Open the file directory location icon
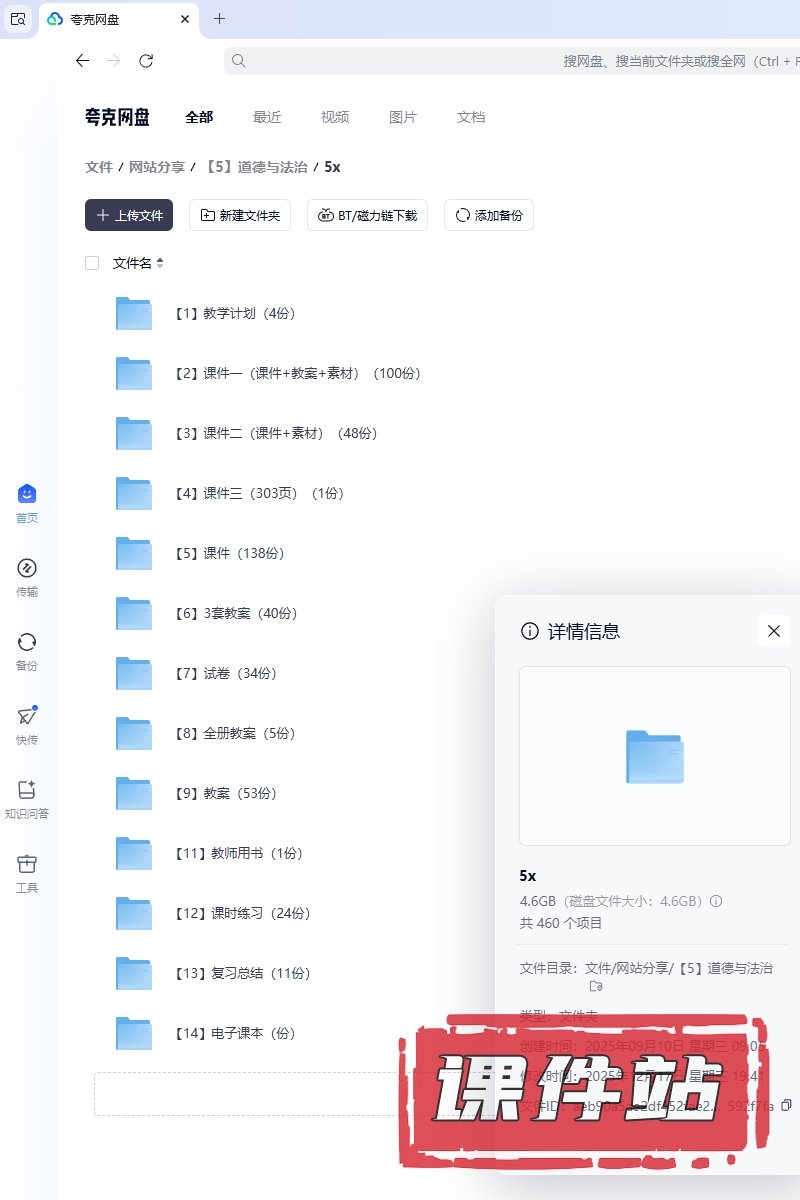 596,986
